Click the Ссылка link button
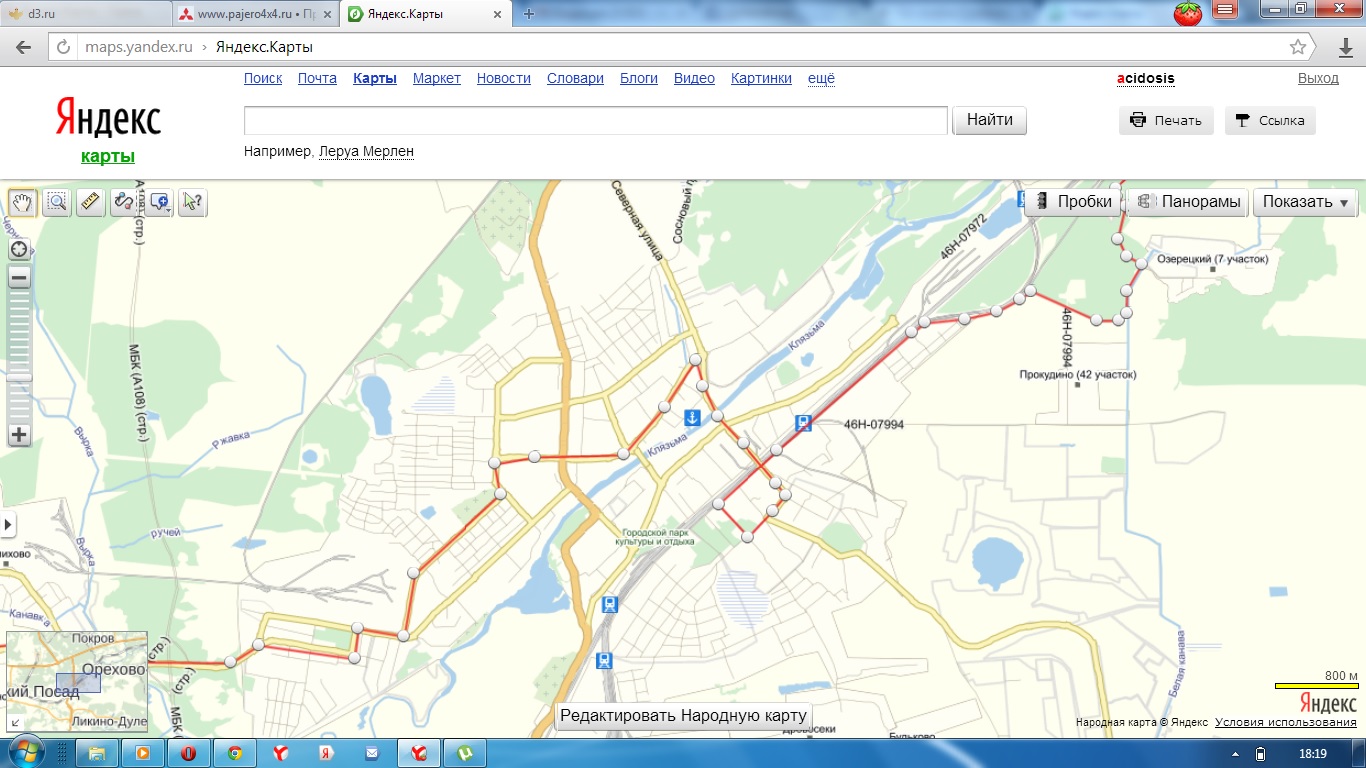Viewport: 1366px width, 768px height. (x=1270, y=120)
